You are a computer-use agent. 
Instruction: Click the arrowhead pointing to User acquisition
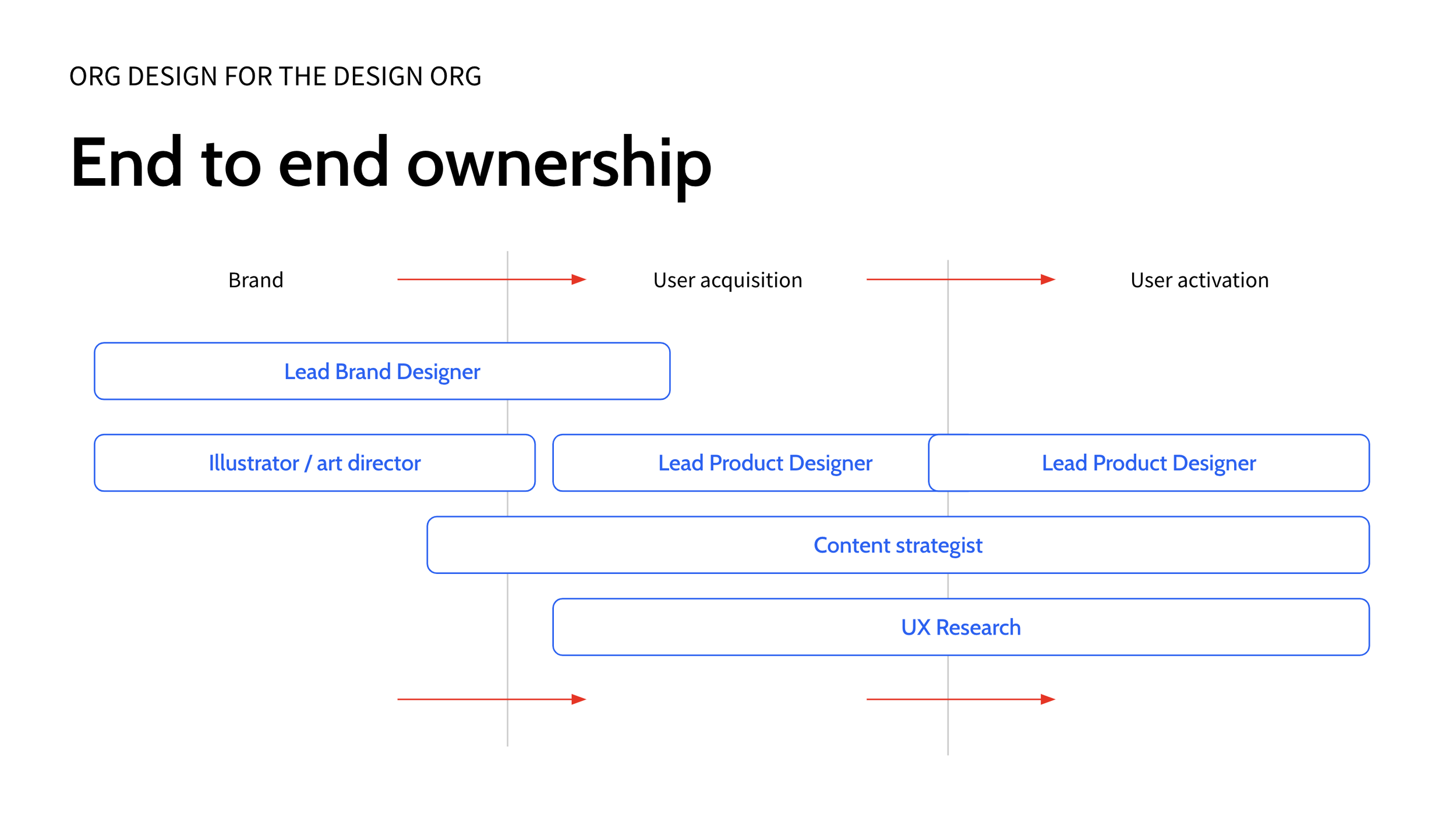pos(578,279)
